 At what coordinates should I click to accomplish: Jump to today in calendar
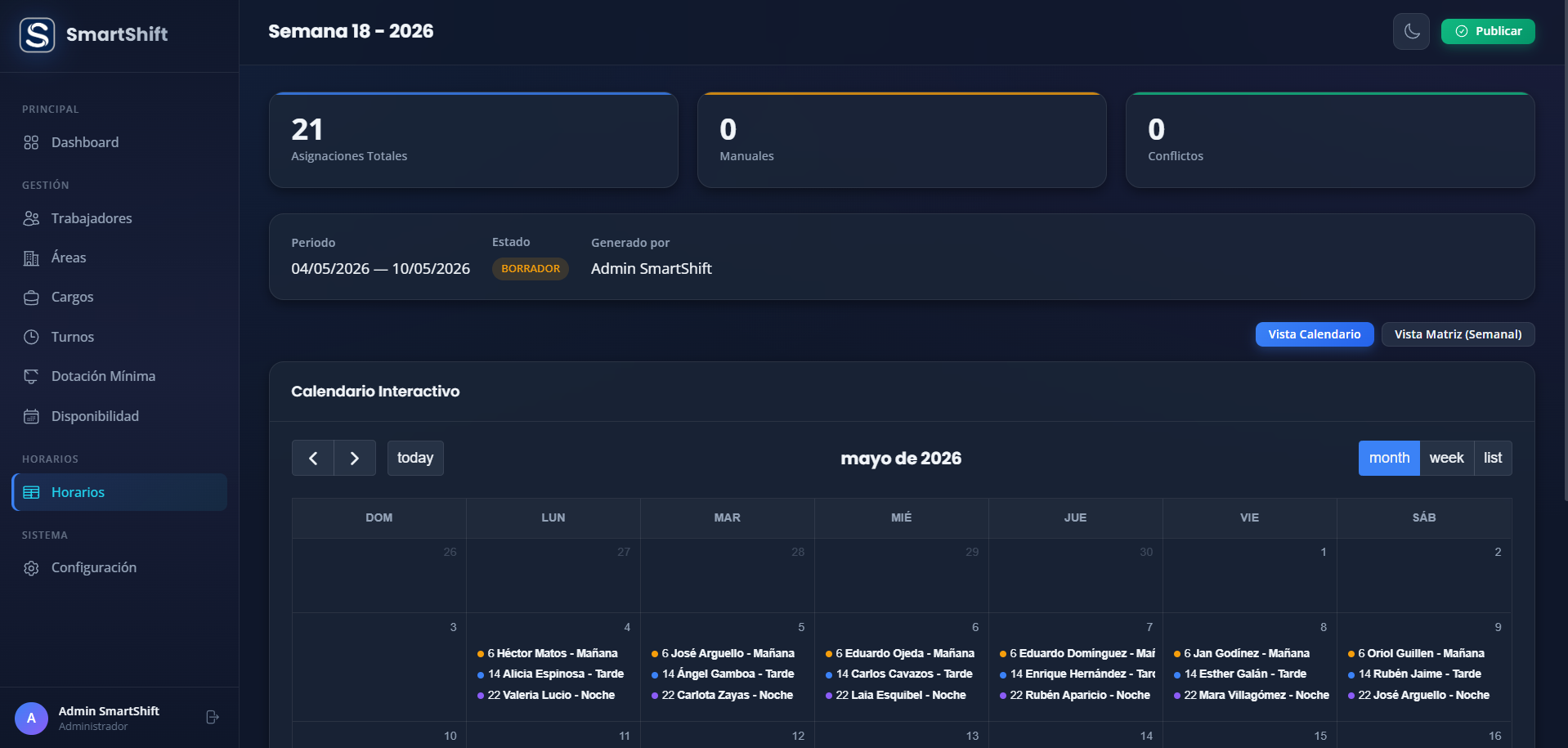[415, 458]
